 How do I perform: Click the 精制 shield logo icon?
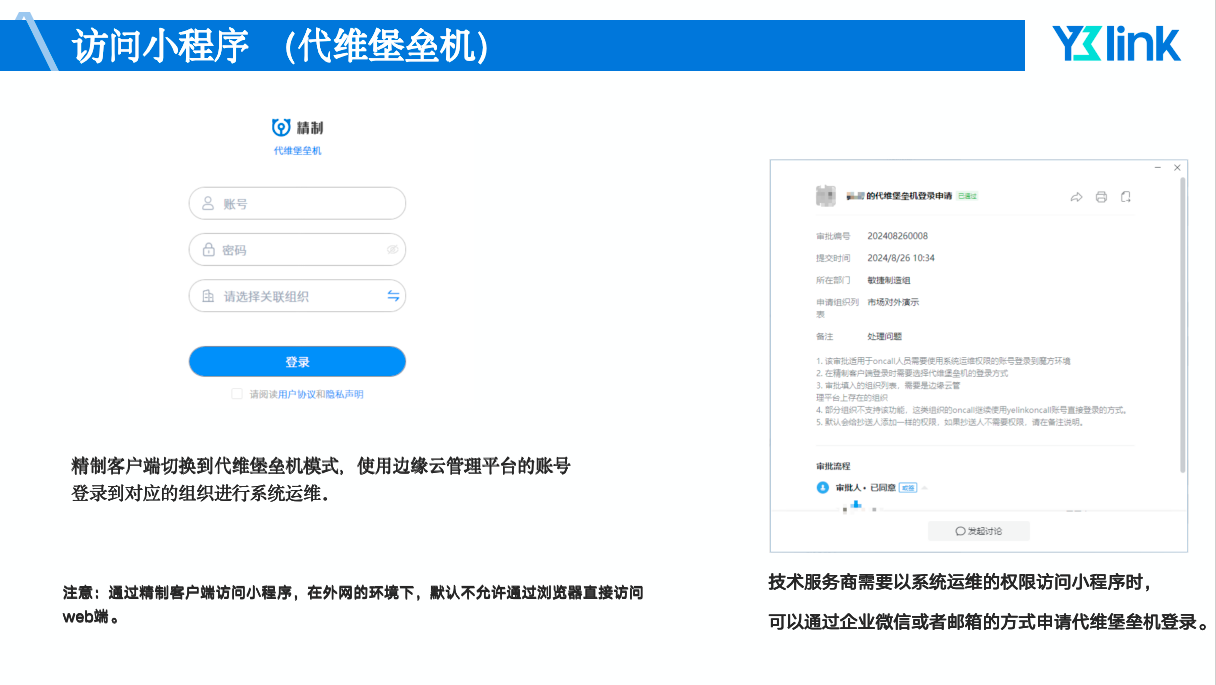[281, 127]
